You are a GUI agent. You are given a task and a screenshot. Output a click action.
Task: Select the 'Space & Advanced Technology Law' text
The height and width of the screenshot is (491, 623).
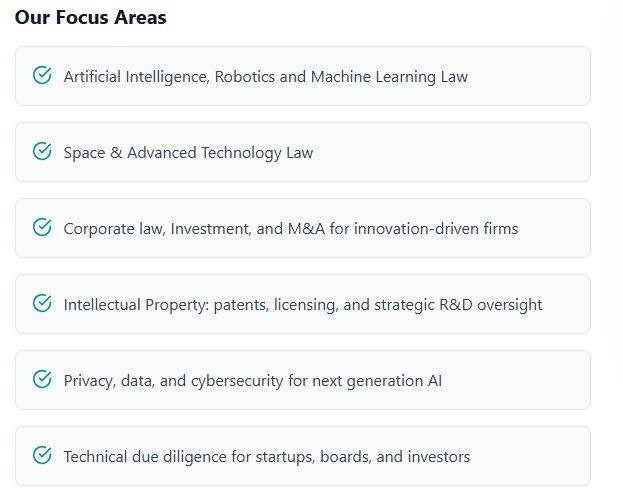pos(188,153)
